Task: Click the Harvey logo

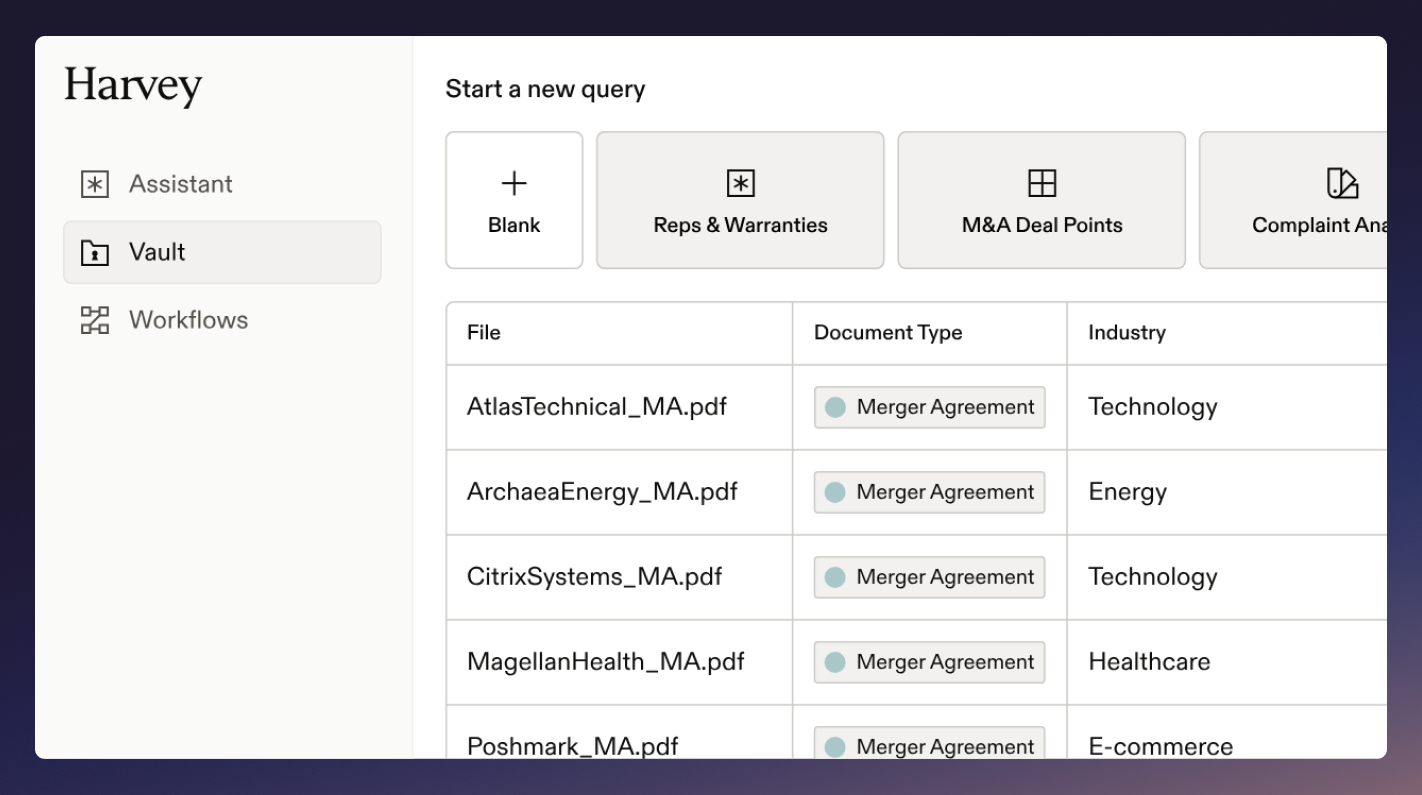Action: [133, 86]
